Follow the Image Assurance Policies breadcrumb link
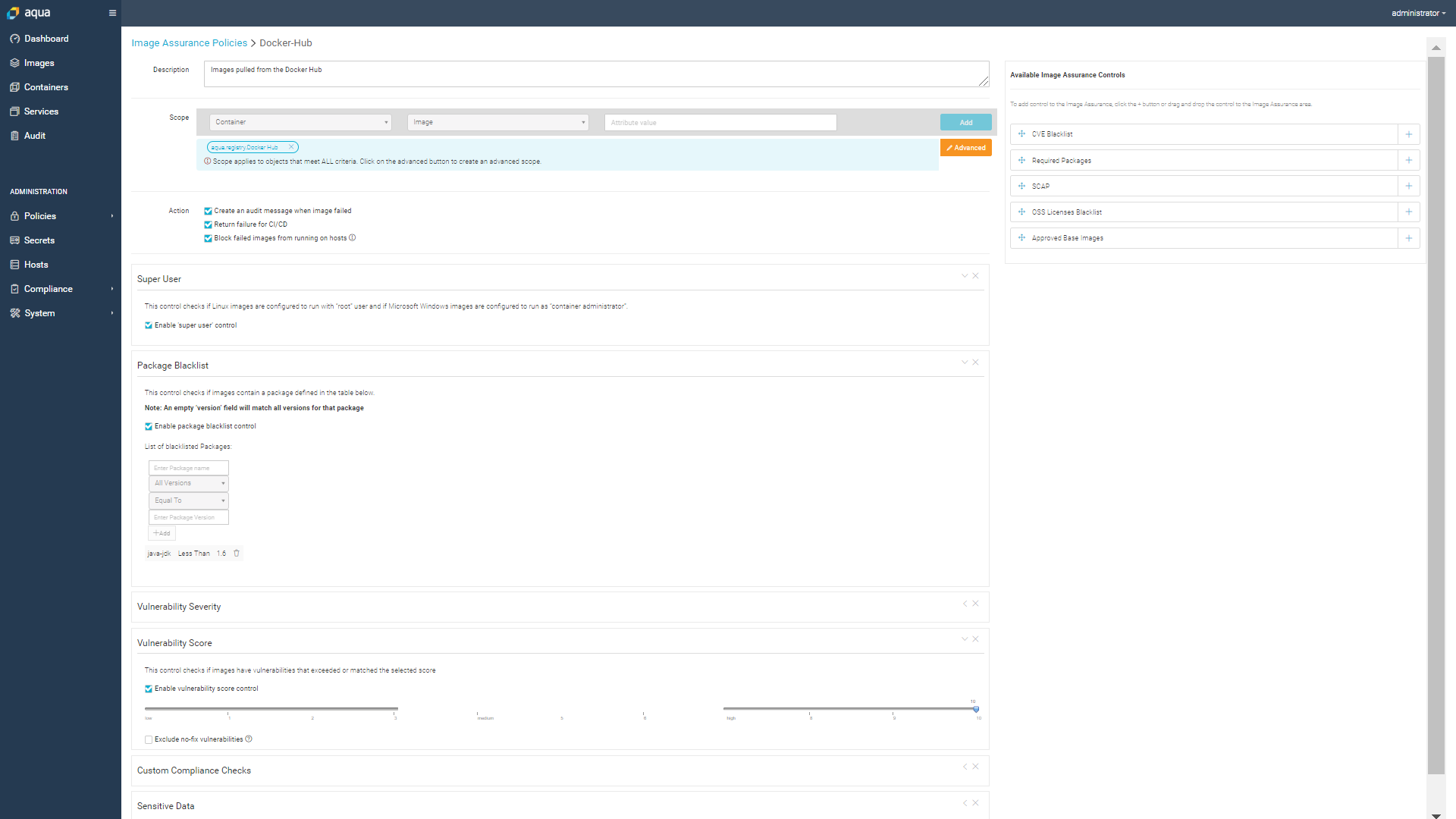The height and width of the screenshot is (819, 1456). point(190,43)
